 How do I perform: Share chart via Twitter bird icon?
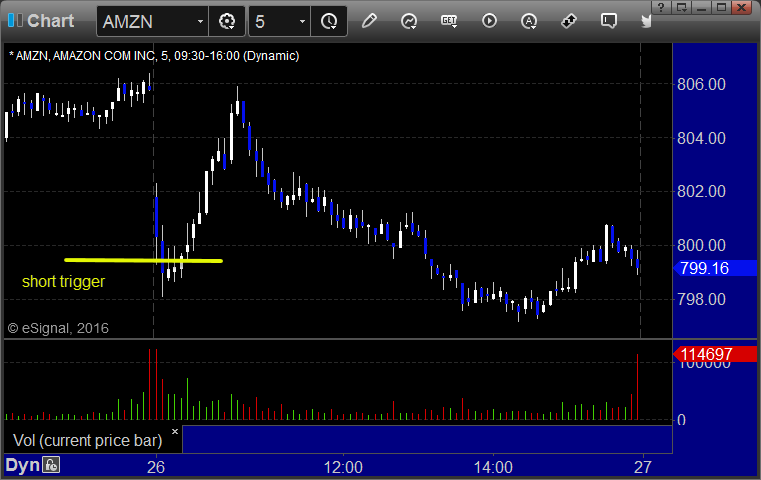pos(645,21)
